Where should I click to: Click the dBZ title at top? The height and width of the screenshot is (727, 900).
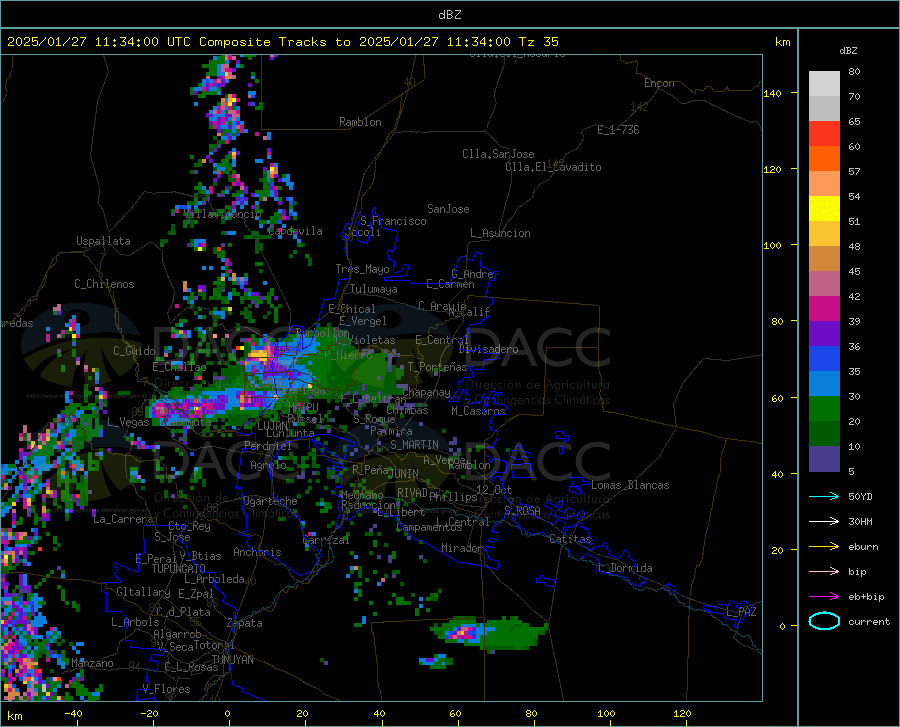click(449, 15)
